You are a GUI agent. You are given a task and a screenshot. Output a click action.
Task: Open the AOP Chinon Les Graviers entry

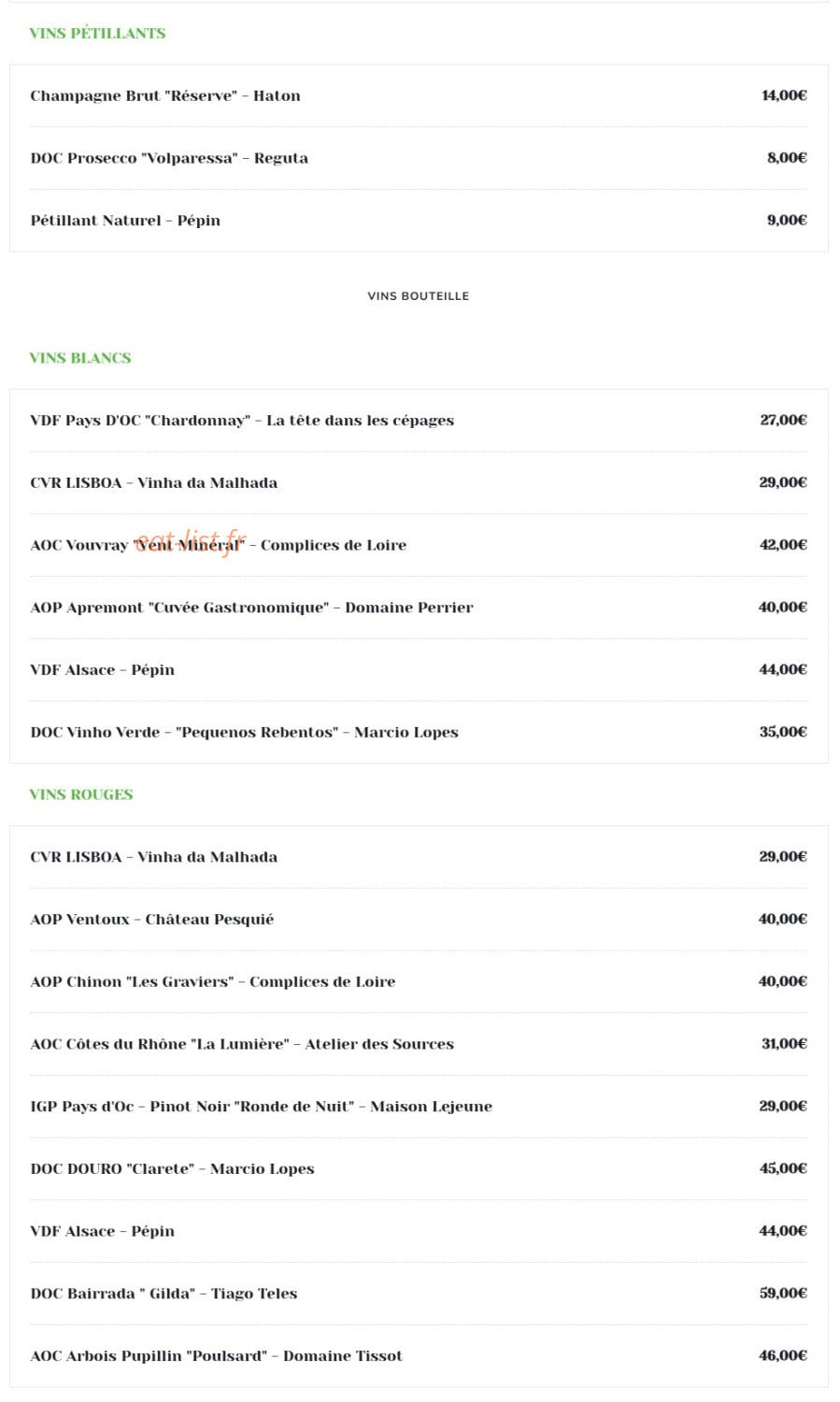pos(419,981)
